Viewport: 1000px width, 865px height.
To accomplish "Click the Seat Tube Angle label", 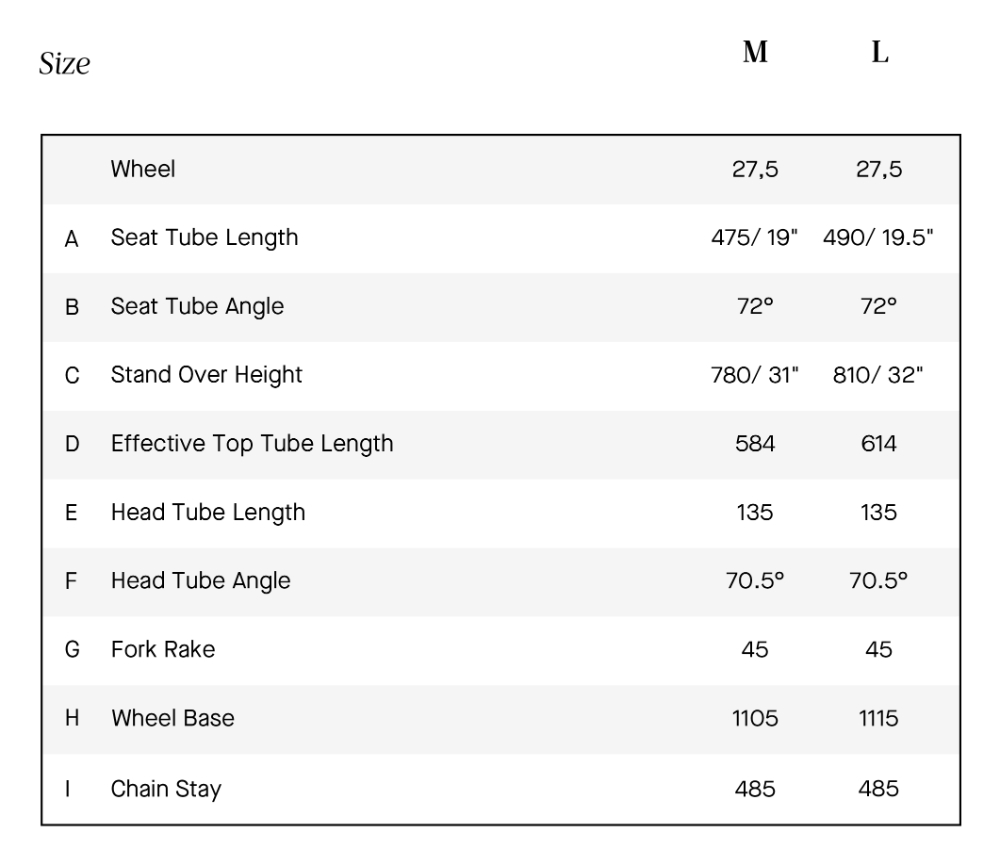I will tap(197, 307).
